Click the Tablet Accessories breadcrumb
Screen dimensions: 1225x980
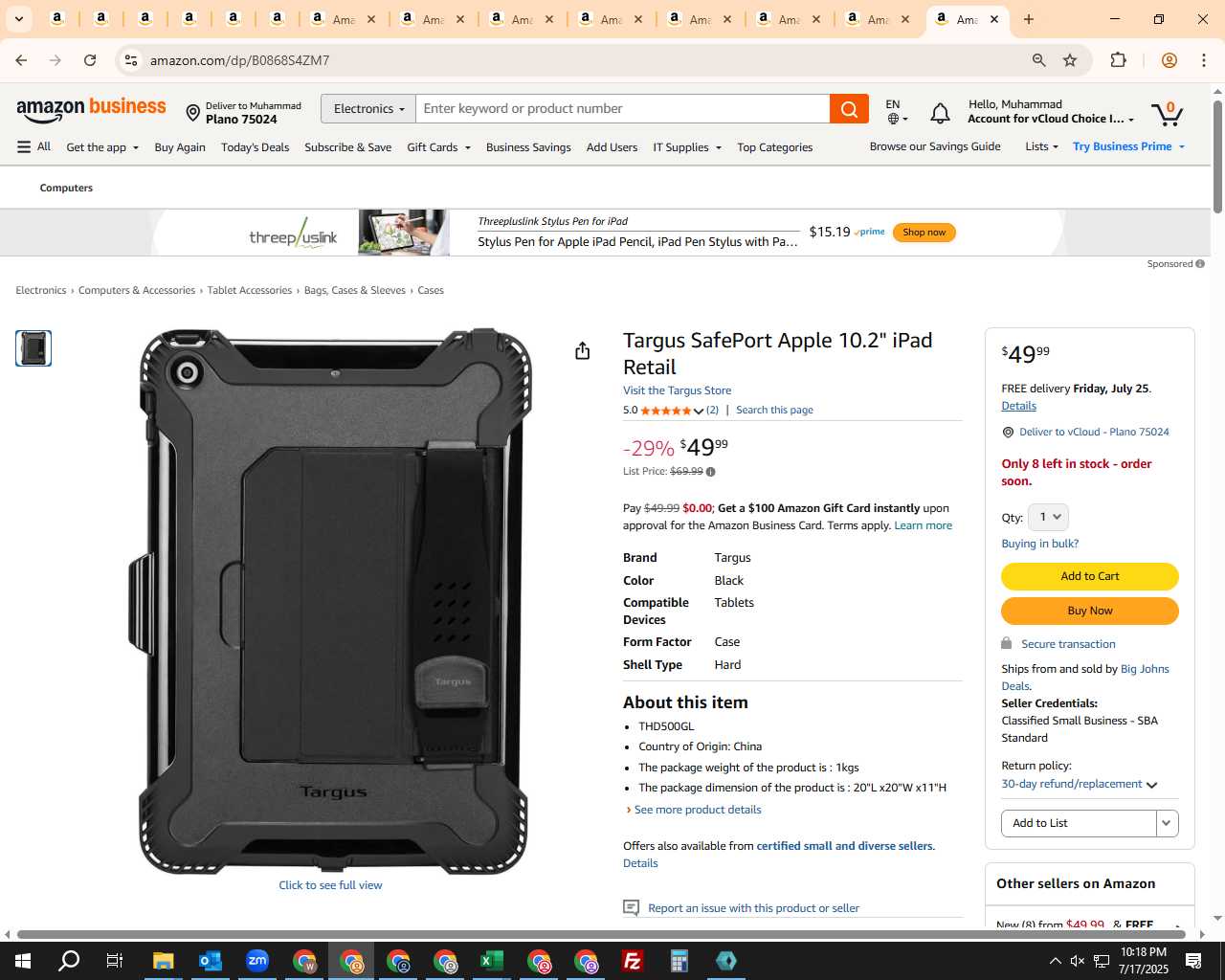click(x=250, y=290)
